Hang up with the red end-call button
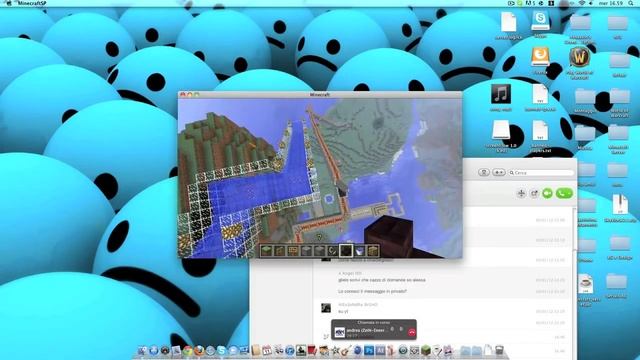 (x=411, y=332)
